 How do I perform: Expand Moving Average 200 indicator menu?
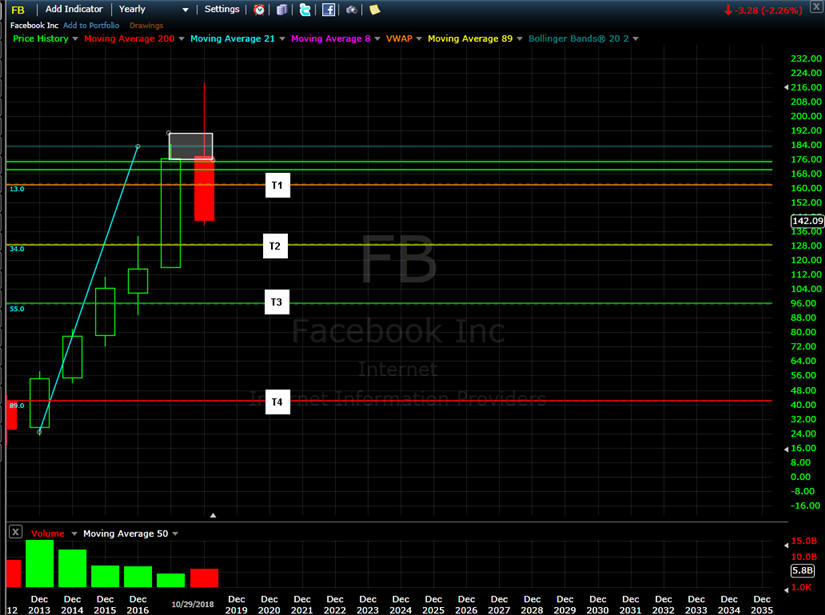click(x=182, y=39)
